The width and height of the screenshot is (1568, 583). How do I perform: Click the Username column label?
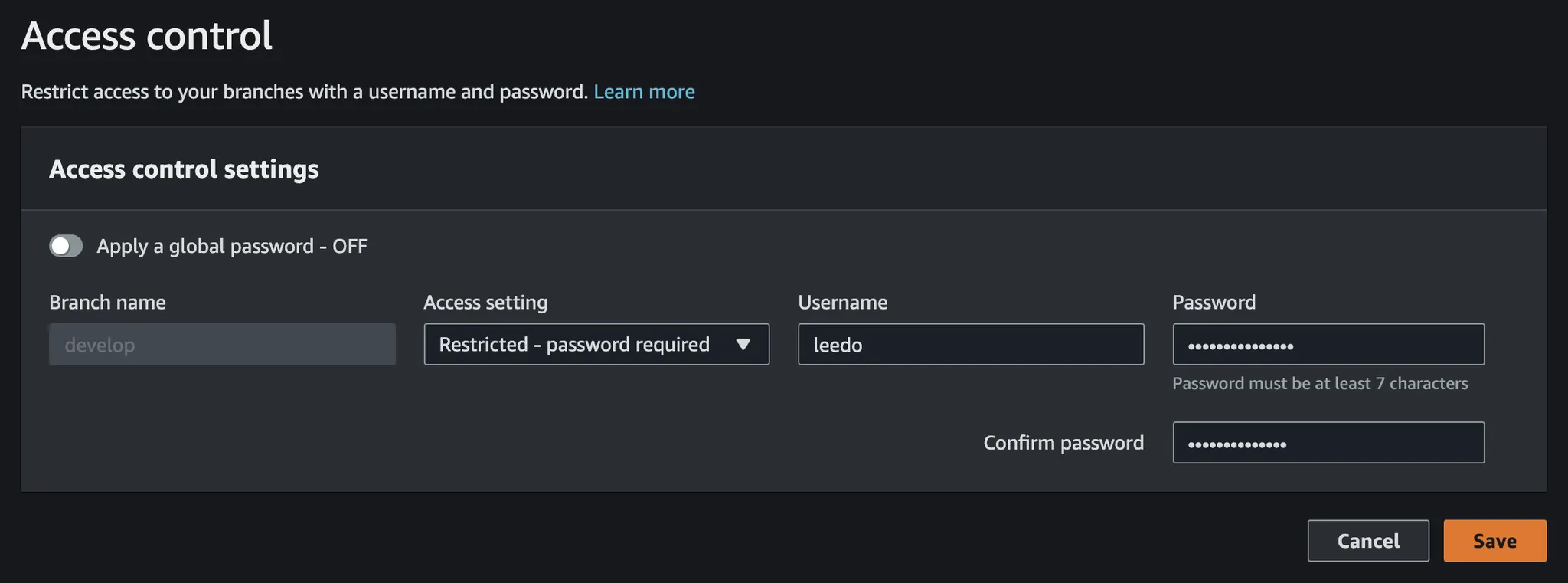[x=842, y=303]
